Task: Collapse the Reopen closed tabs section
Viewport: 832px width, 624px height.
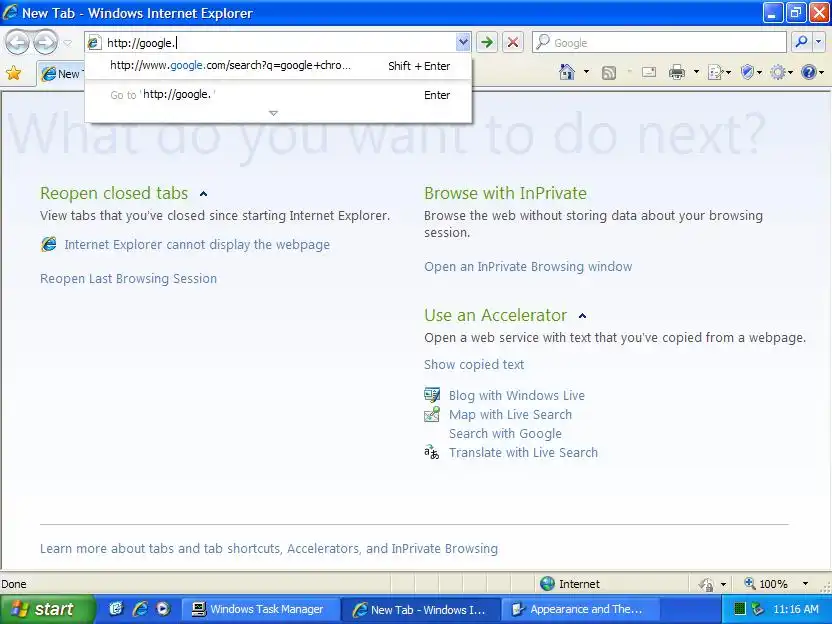Action: [x=203, y=194]
